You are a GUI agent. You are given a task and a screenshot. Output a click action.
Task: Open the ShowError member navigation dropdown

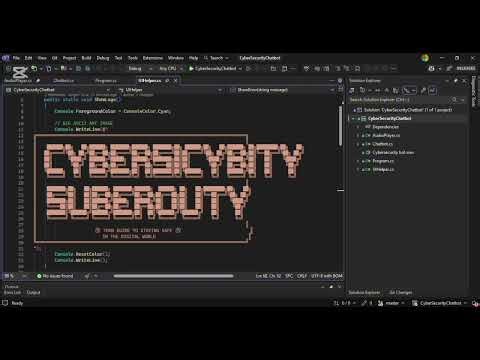coord(282,90)
